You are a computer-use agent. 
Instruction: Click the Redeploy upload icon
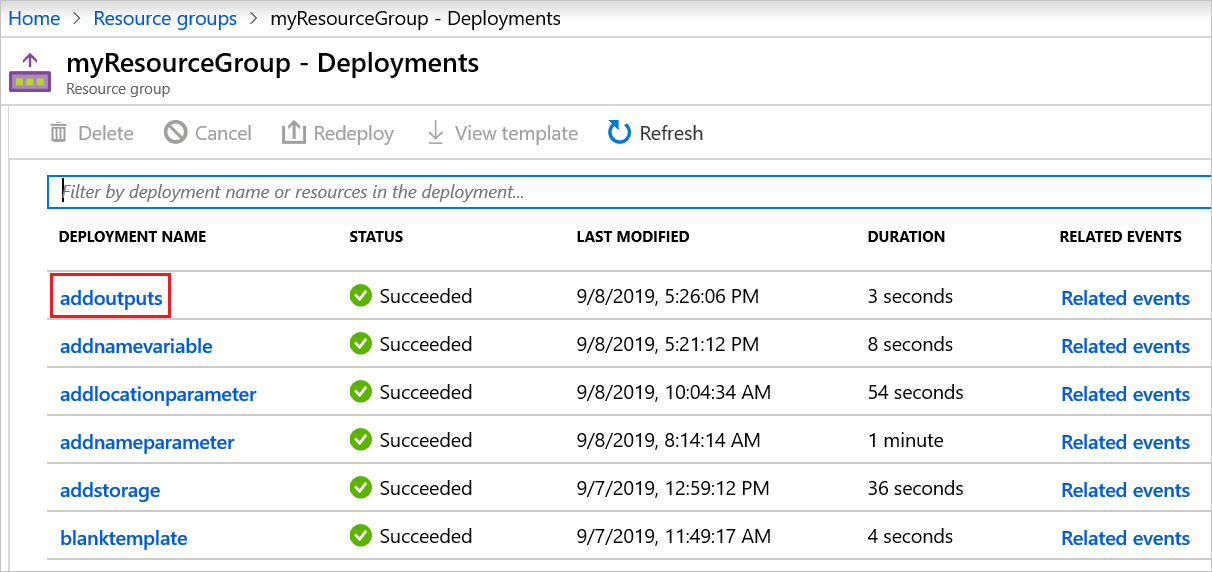pos(293,133)
